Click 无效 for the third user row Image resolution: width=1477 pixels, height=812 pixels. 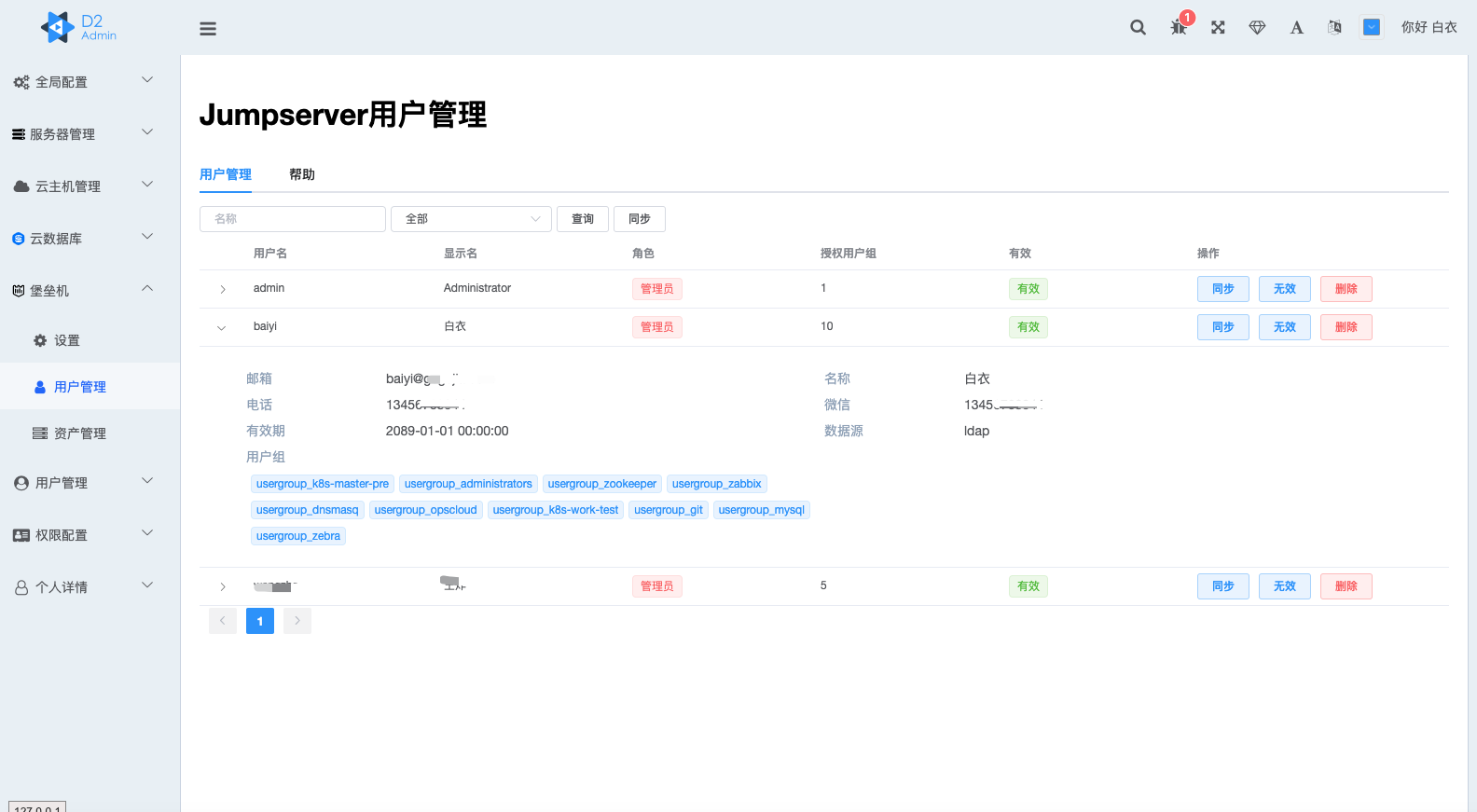[1285, 586]
